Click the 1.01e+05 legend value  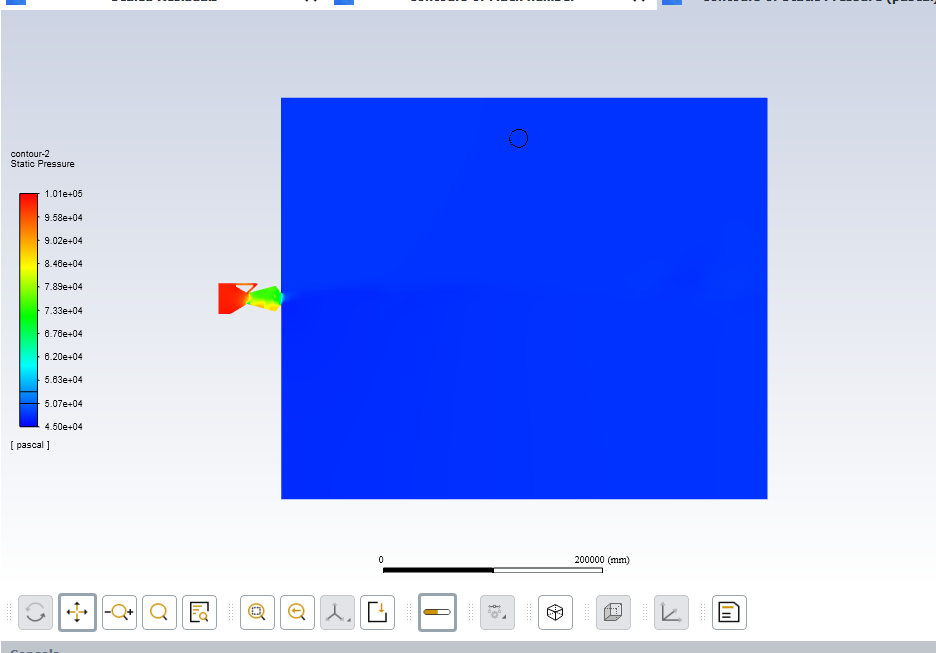[x=63, y=194]
